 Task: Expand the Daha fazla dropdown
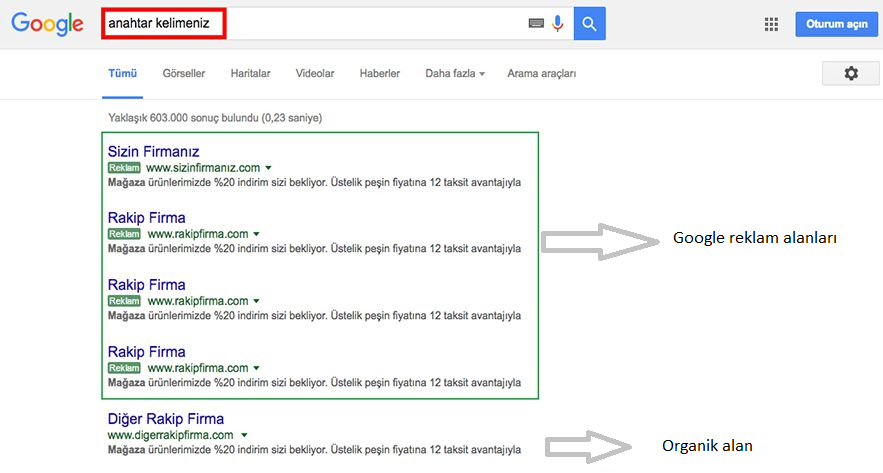tap(455, 73)
